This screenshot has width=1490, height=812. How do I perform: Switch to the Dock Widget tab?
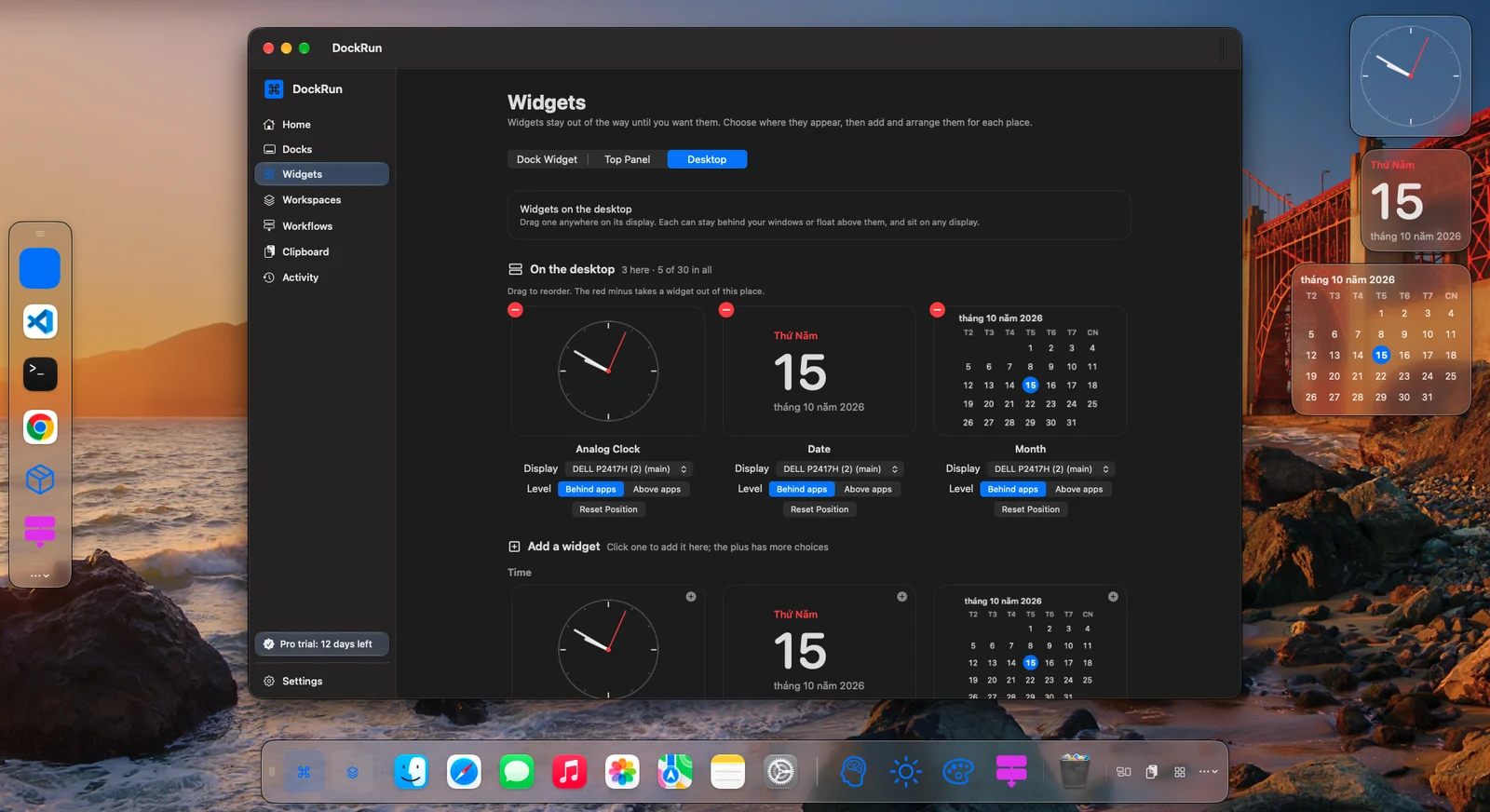click(x=547, y=159)
